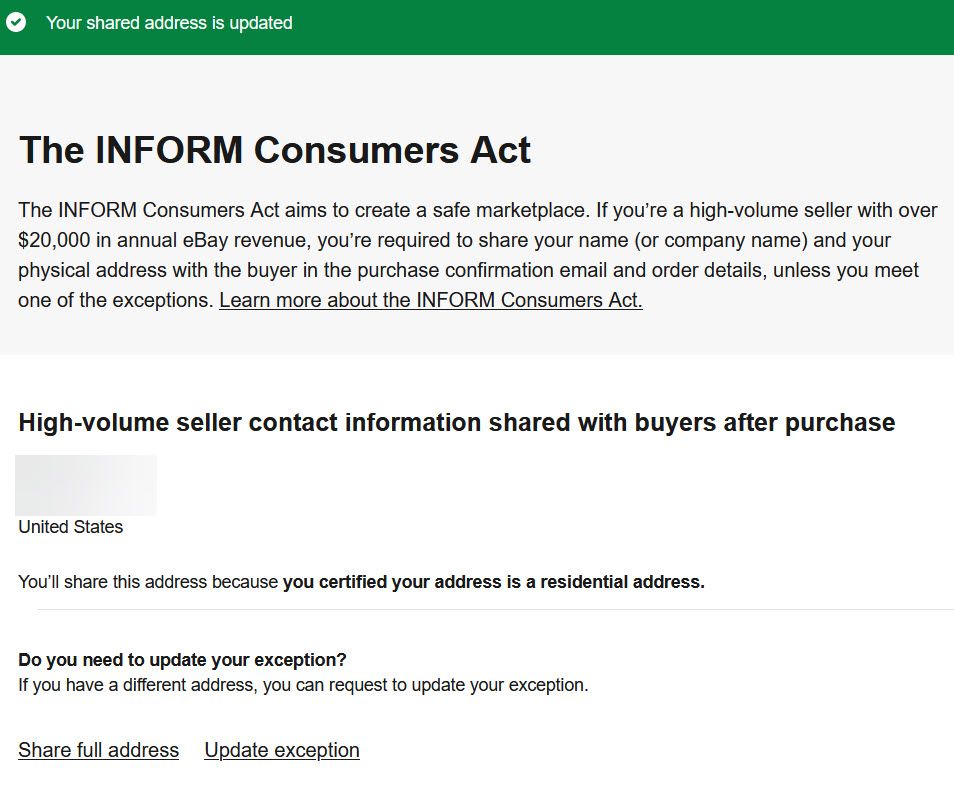Image resolution: width=954 pixels, height=801 pixels.
Task: Click 'Do you need to update your exception?' heading
Action: click(x=183, y=660)
